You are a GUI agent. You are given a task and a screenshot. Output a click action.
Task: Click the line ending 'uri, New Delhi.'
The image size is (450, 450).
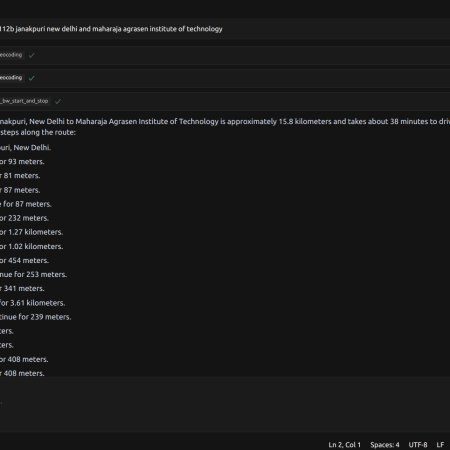coord(25,147)
